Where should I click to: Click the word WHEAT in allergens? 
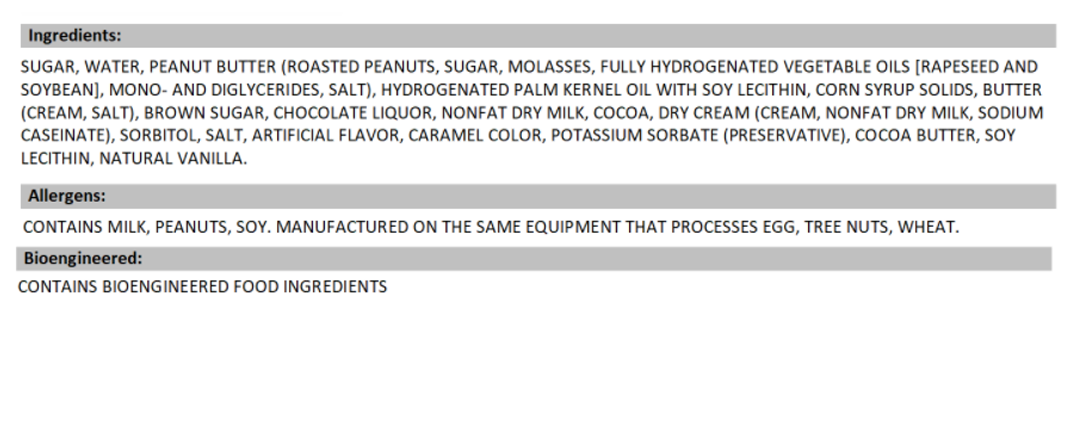[929, 227]
